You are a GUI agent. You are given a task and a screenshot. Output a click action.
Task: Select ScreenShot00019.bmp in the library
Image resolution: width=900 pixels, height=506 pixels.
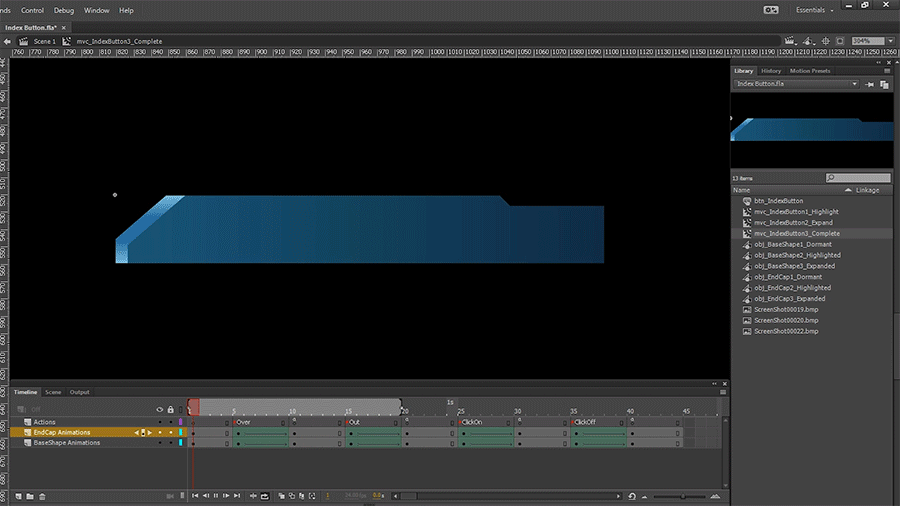786,310
